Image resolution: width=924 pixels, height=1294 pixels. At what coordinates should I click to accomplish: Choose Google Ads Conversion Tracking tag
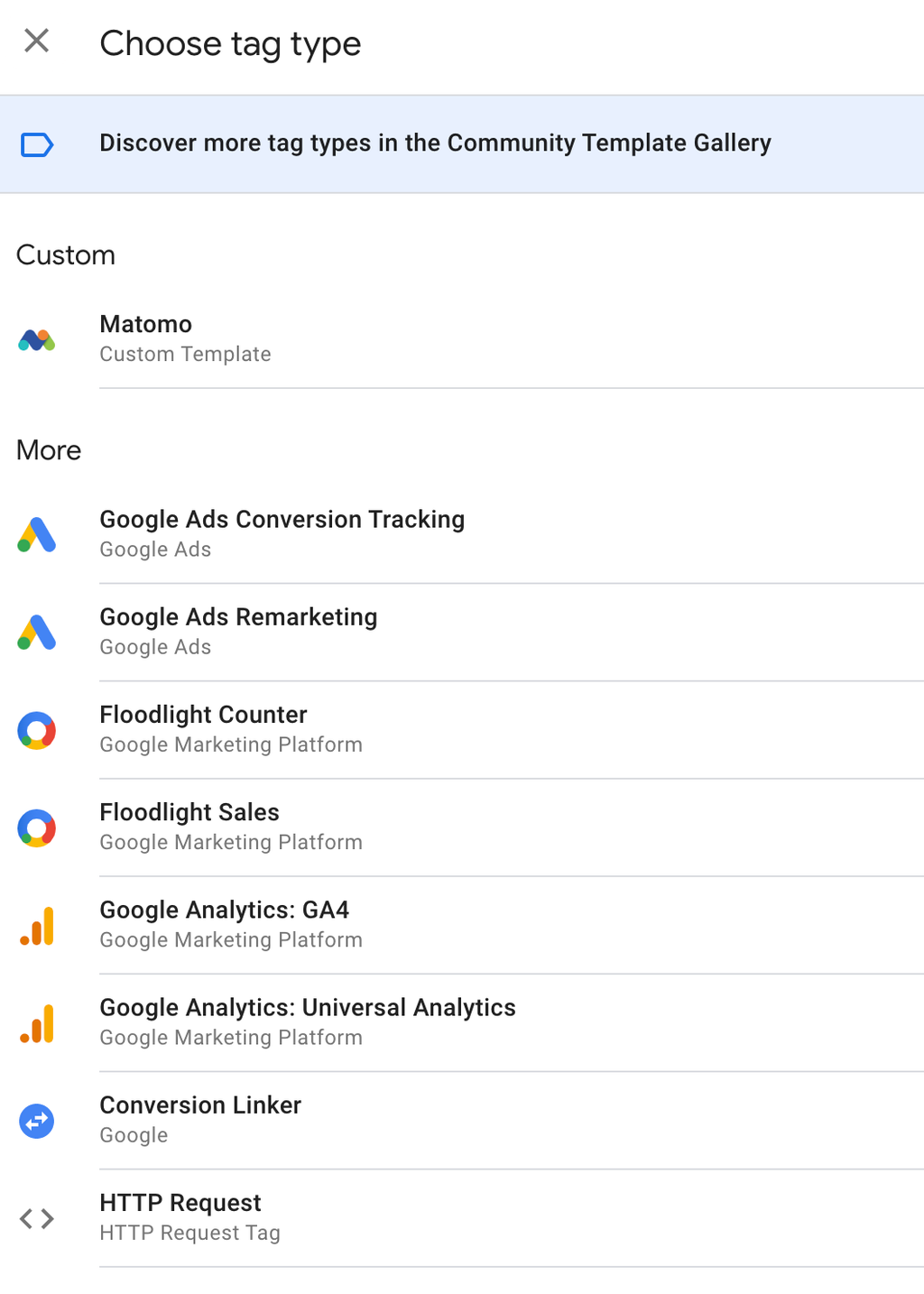(x=282, y=533)
